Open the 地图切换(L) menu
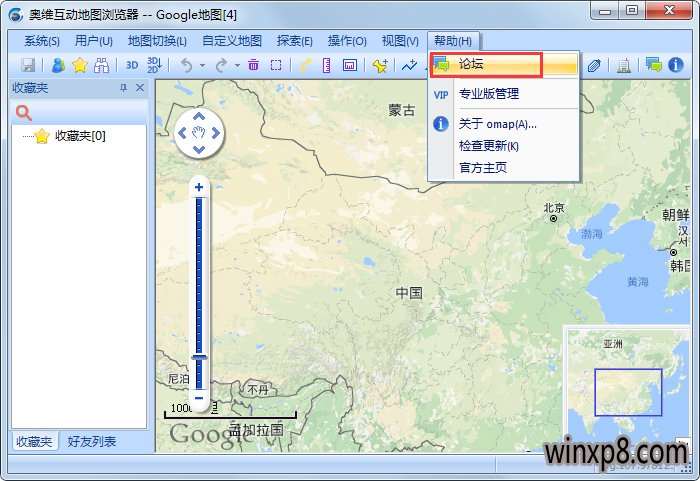The width and height of the screenshot is (700, 481). 157,41
